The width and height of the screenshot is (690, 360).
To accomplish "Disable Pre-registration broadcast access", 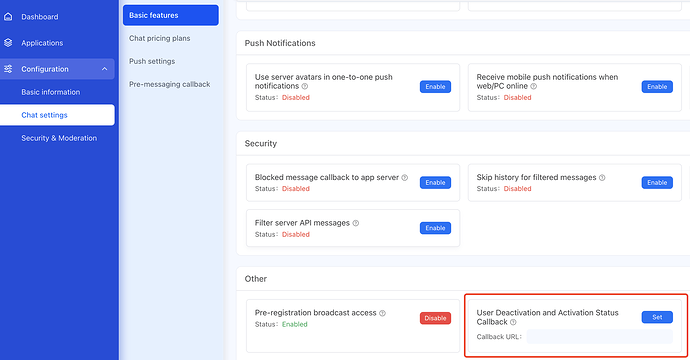I will point(435,318).
